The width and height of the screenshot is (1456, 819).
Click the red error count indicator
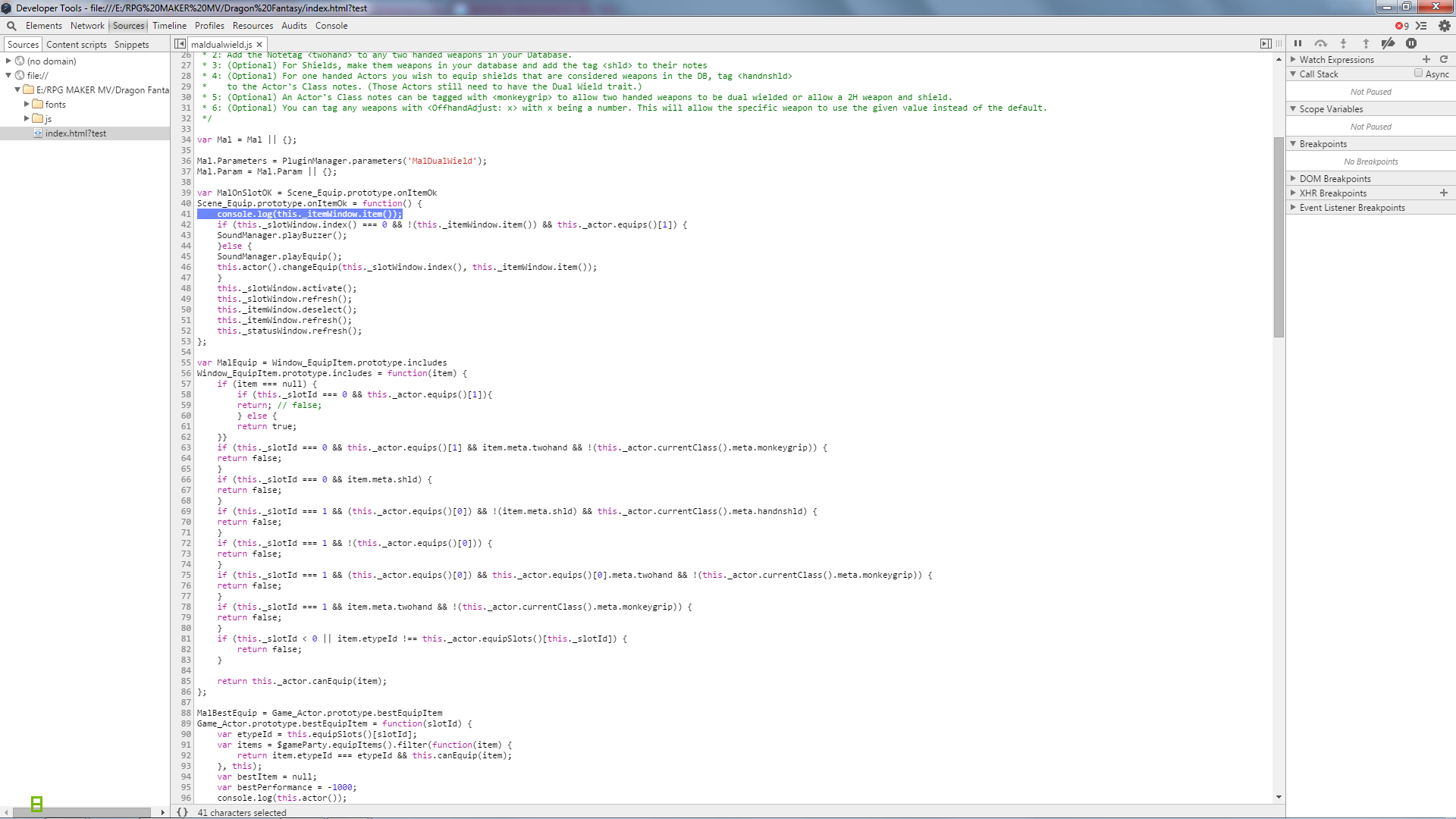(x=1402, y=26)
